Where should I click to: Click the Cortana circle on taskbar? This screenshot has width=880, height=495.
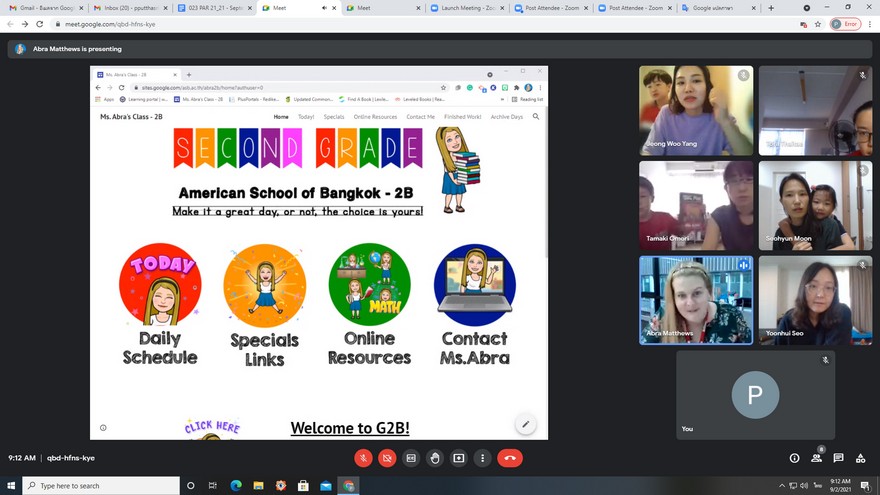(190, 485)
